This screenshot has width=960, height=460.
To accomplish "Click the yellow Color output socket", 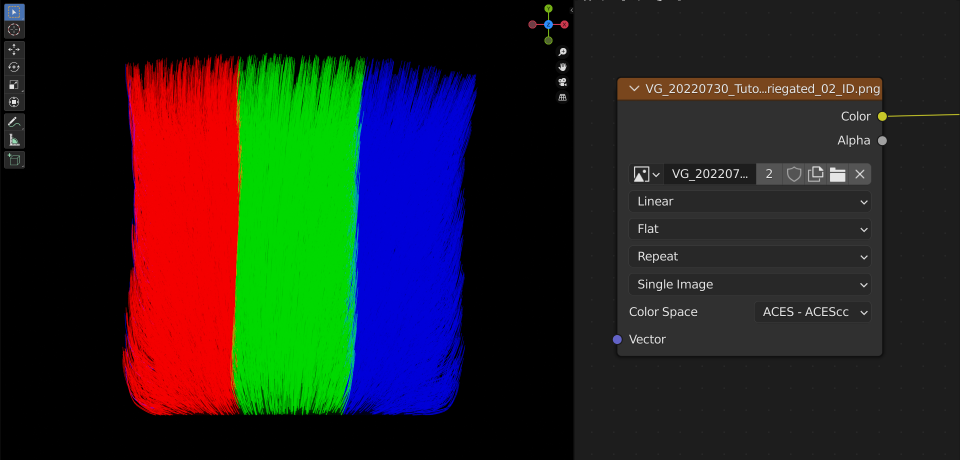I will coord(882,116).
